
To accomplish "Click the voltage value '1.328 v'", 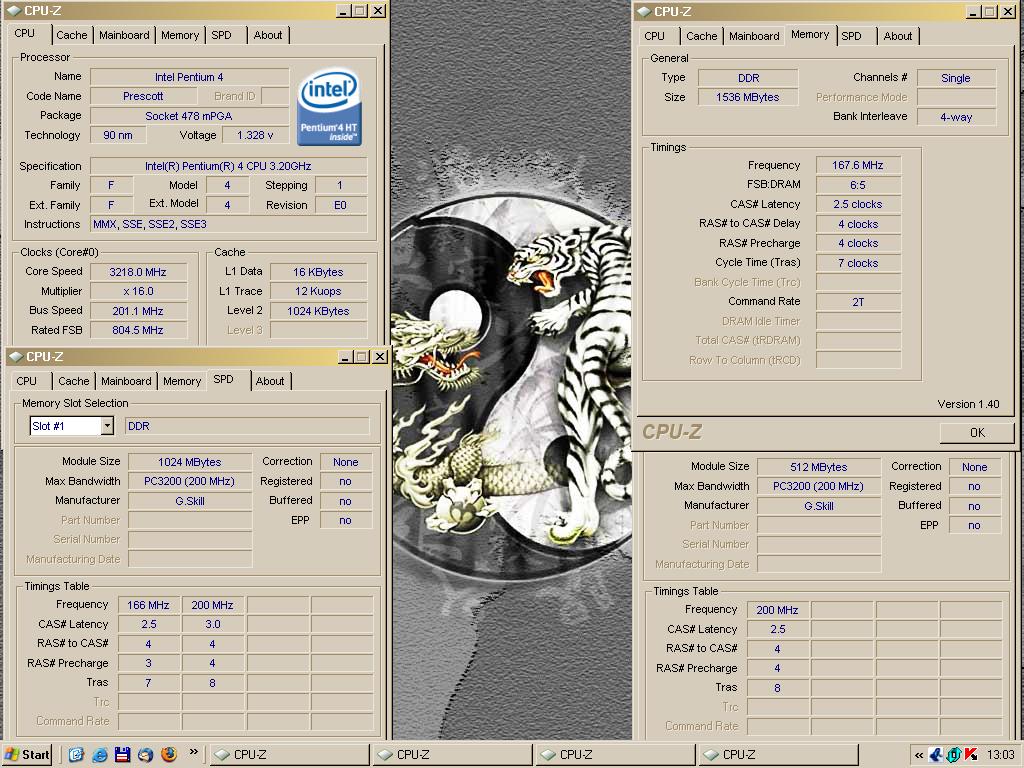I will (x=255, y=135).
